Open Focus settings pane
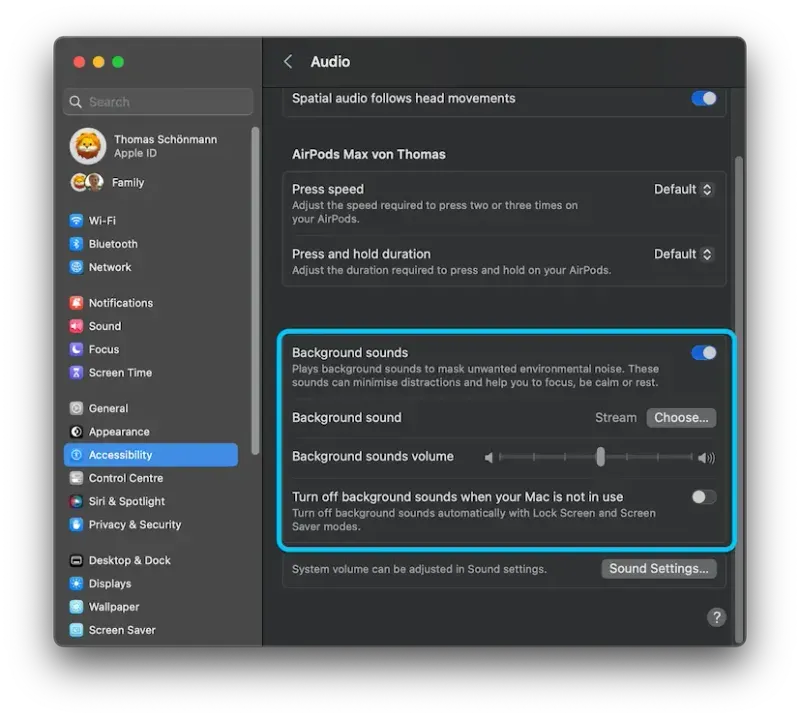This screenshot has height=718, width=800. pos(151,349)
